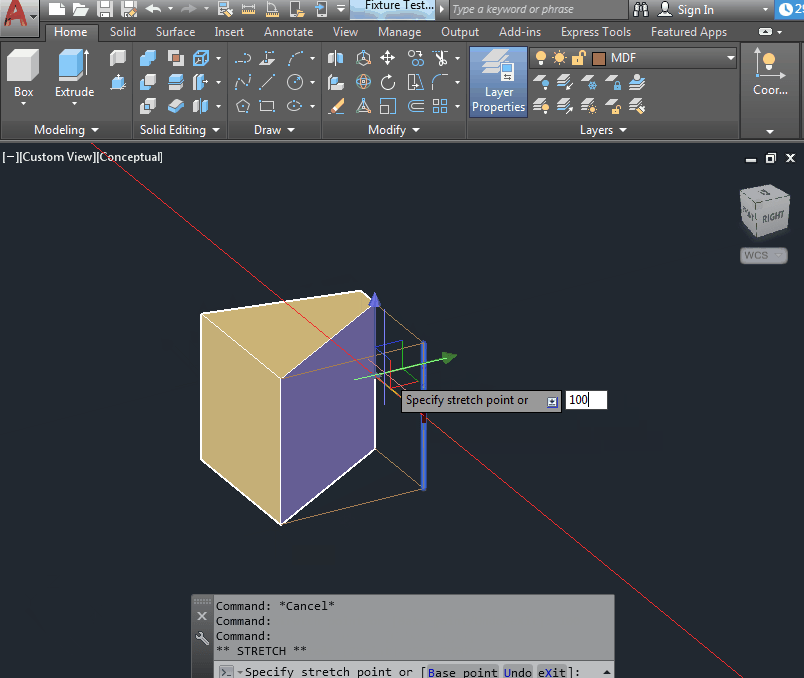
Task: Click the Polysolid tool icon
Action: [x=118, y=58]
